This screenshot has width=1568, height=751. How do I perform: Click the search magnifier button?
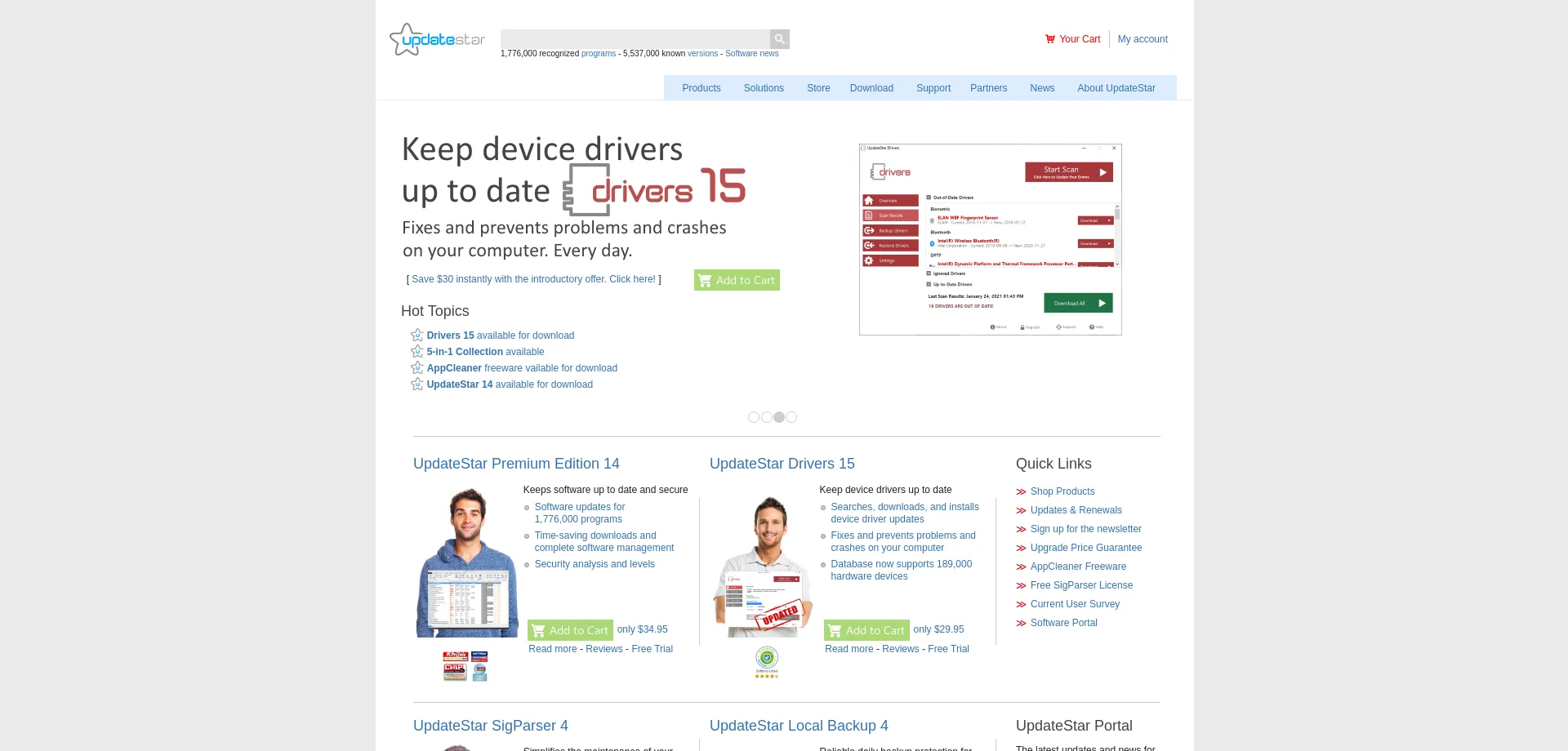[780, 38]
